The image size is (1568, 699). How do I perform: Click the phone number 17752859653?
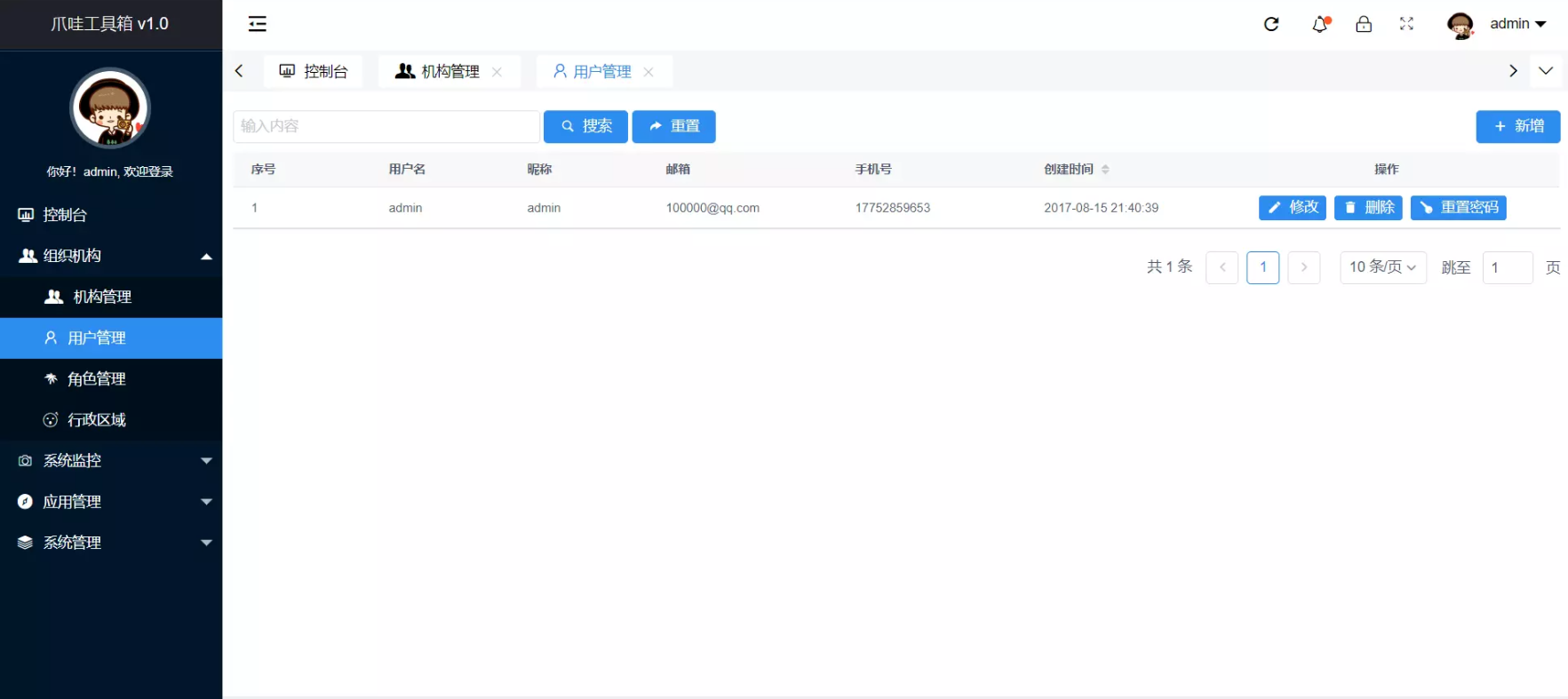pyautogui.click(x=892, y=208)
